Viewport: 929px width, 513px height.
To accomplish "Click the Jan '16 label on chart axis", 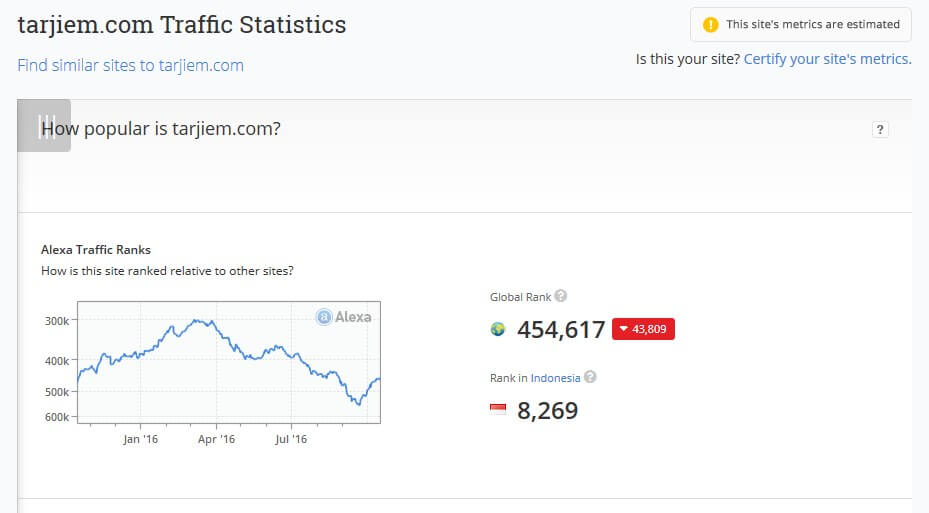I will [x=140, y=439].
